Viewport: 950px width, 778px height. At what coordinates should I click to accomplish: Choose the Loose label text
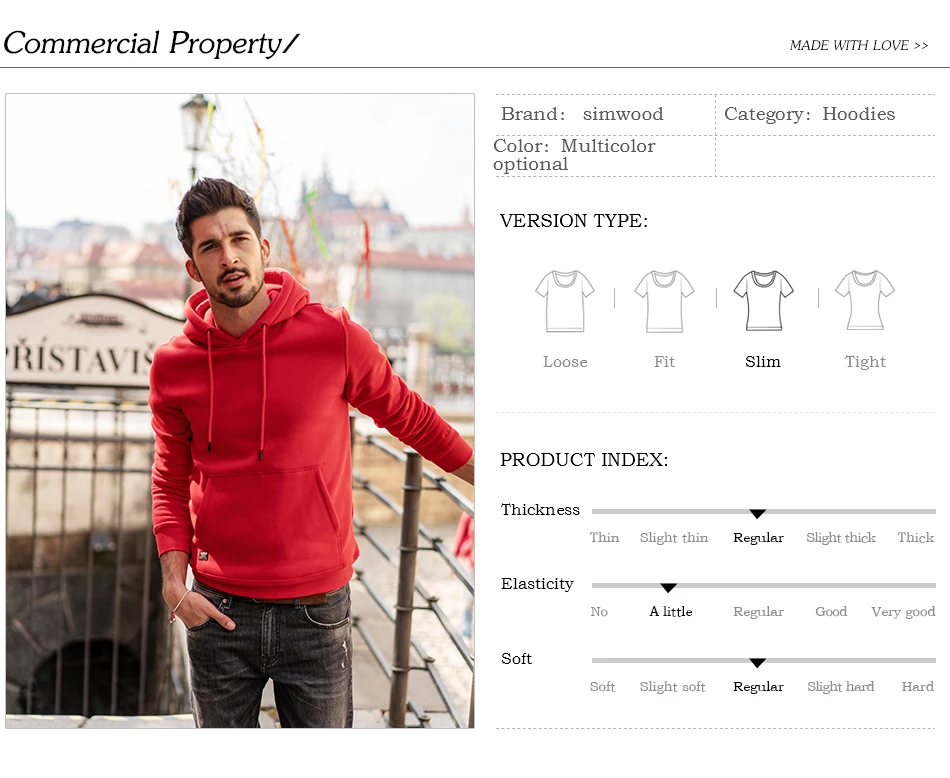click(565, 362)
